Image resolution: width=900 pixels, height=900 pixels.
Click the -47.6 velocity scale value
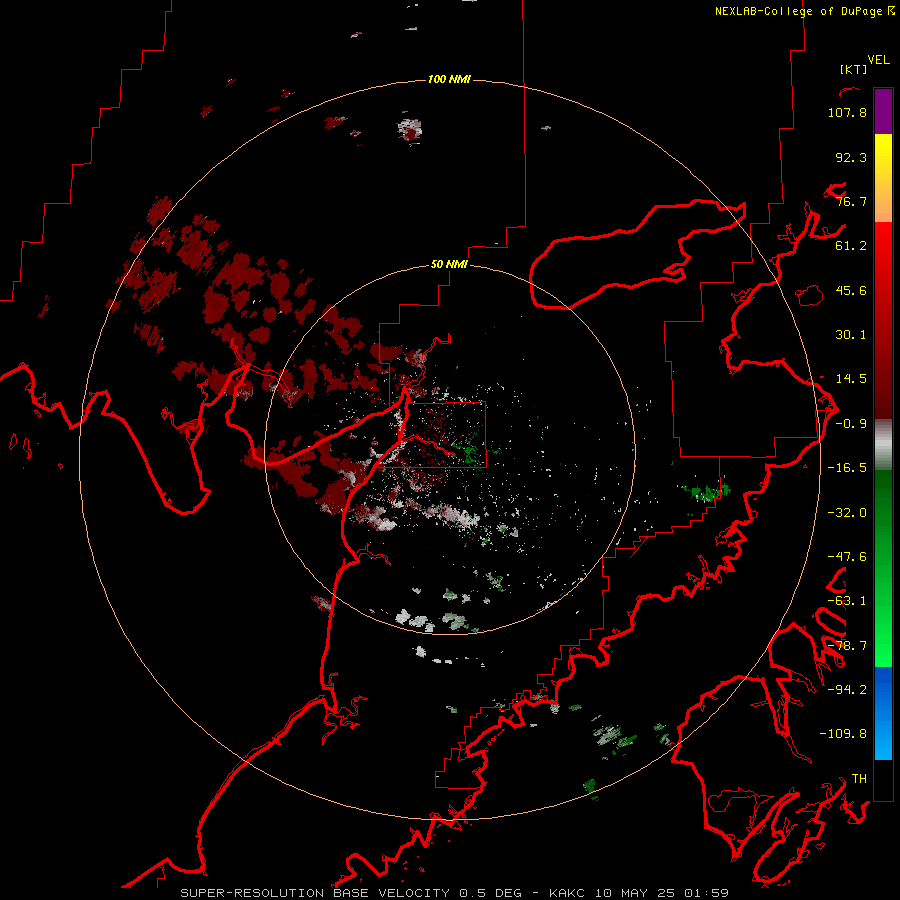click(847, 557)
